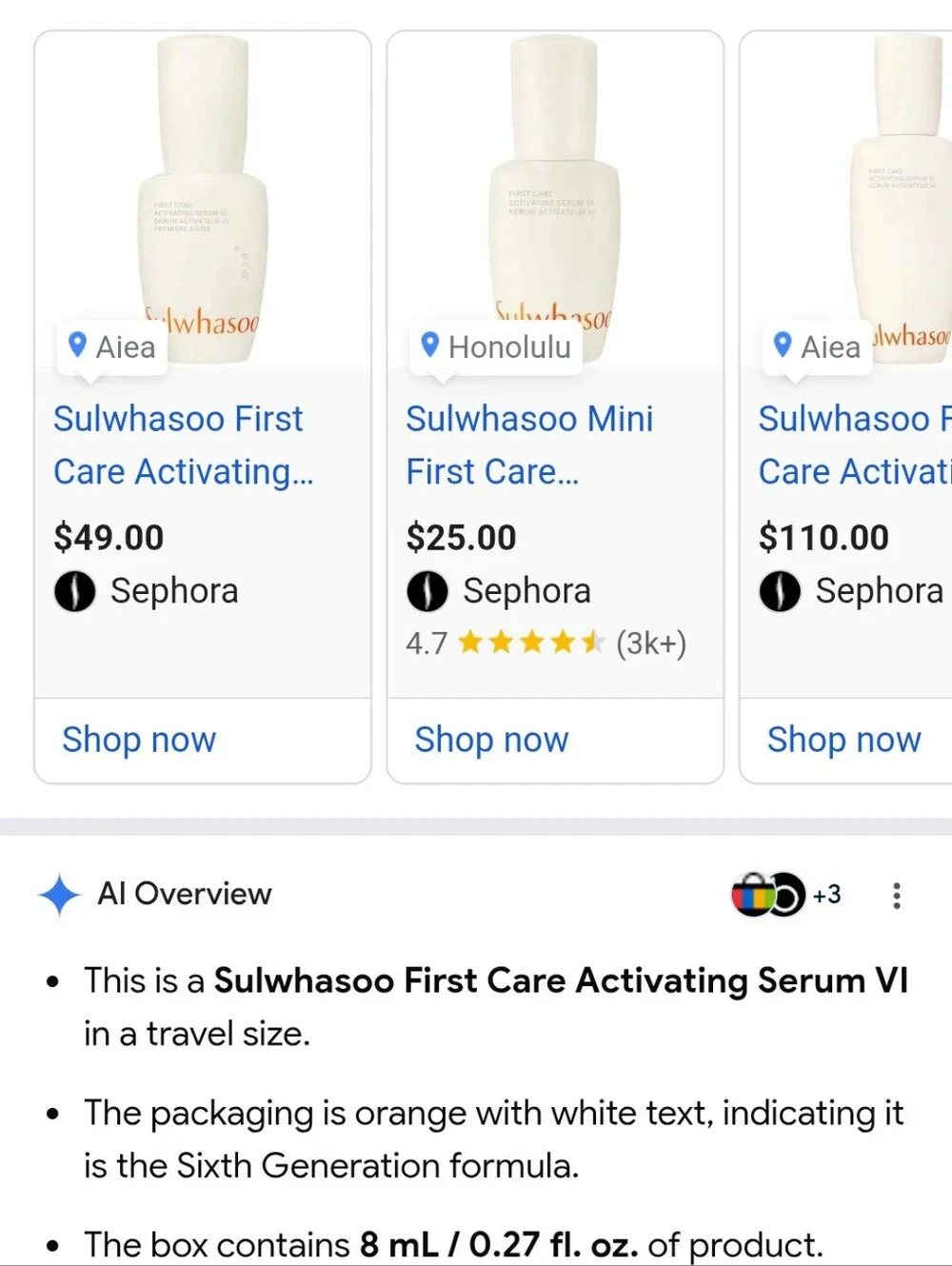Click the Sephora logo on $25.00 card

click(x=427, y=591)
